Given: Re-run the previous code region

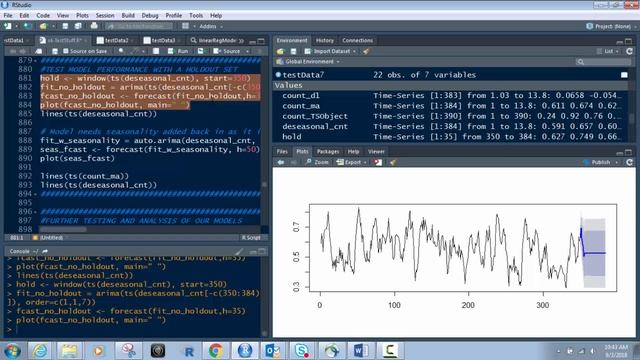Looking at the screenshot, I should coord(200,51).
